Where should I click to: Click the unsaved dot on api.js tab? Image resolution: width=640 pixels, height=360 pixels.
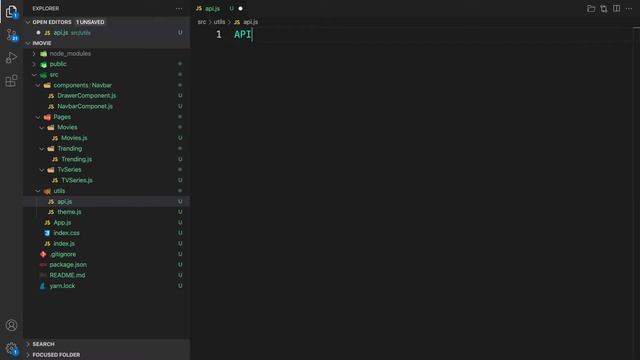tap(240, 9)
